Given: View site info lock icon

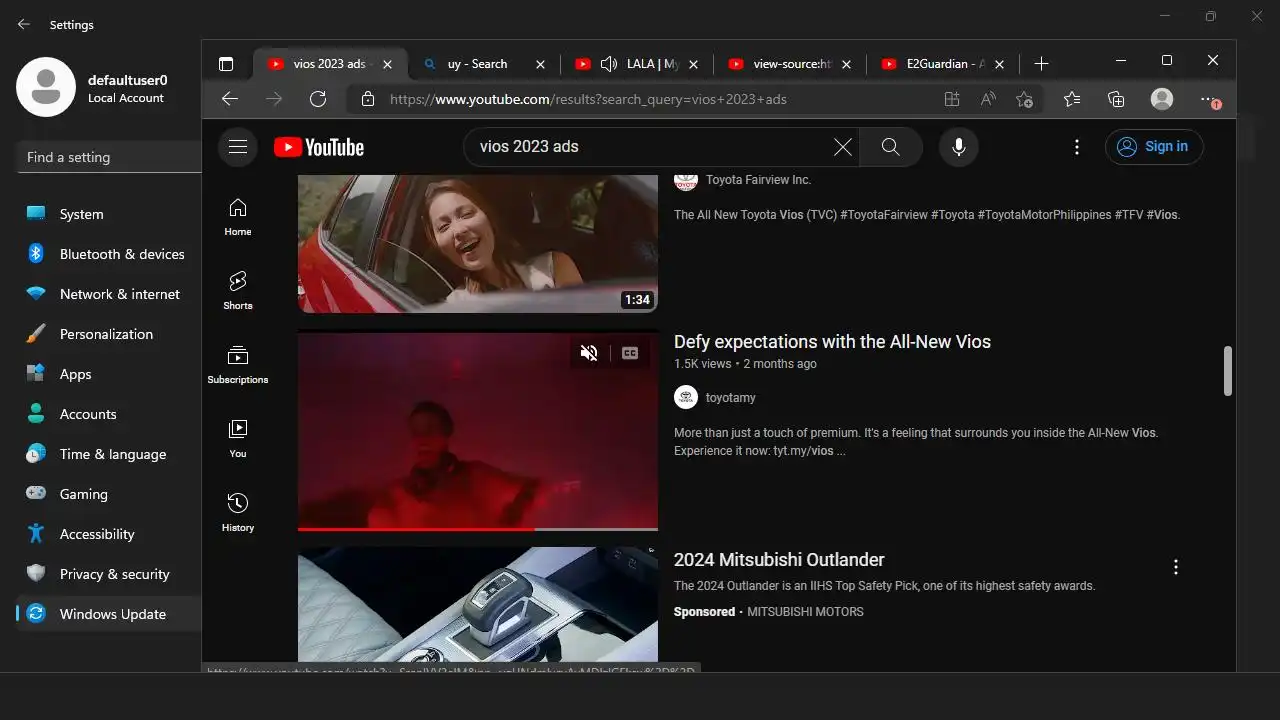Looking at the screenshot, I should coord(368,99).
